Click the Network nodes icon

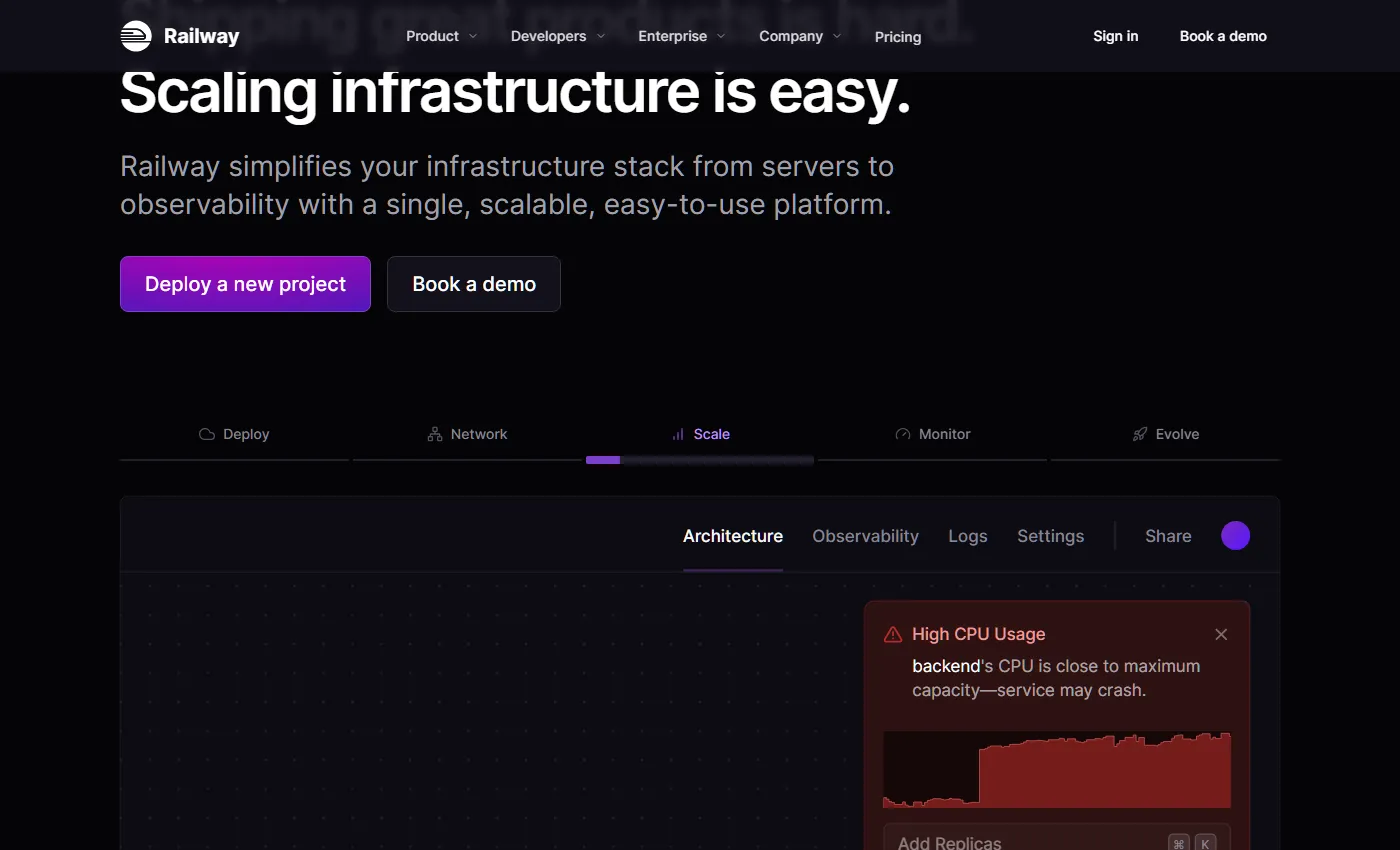point(435,434)
